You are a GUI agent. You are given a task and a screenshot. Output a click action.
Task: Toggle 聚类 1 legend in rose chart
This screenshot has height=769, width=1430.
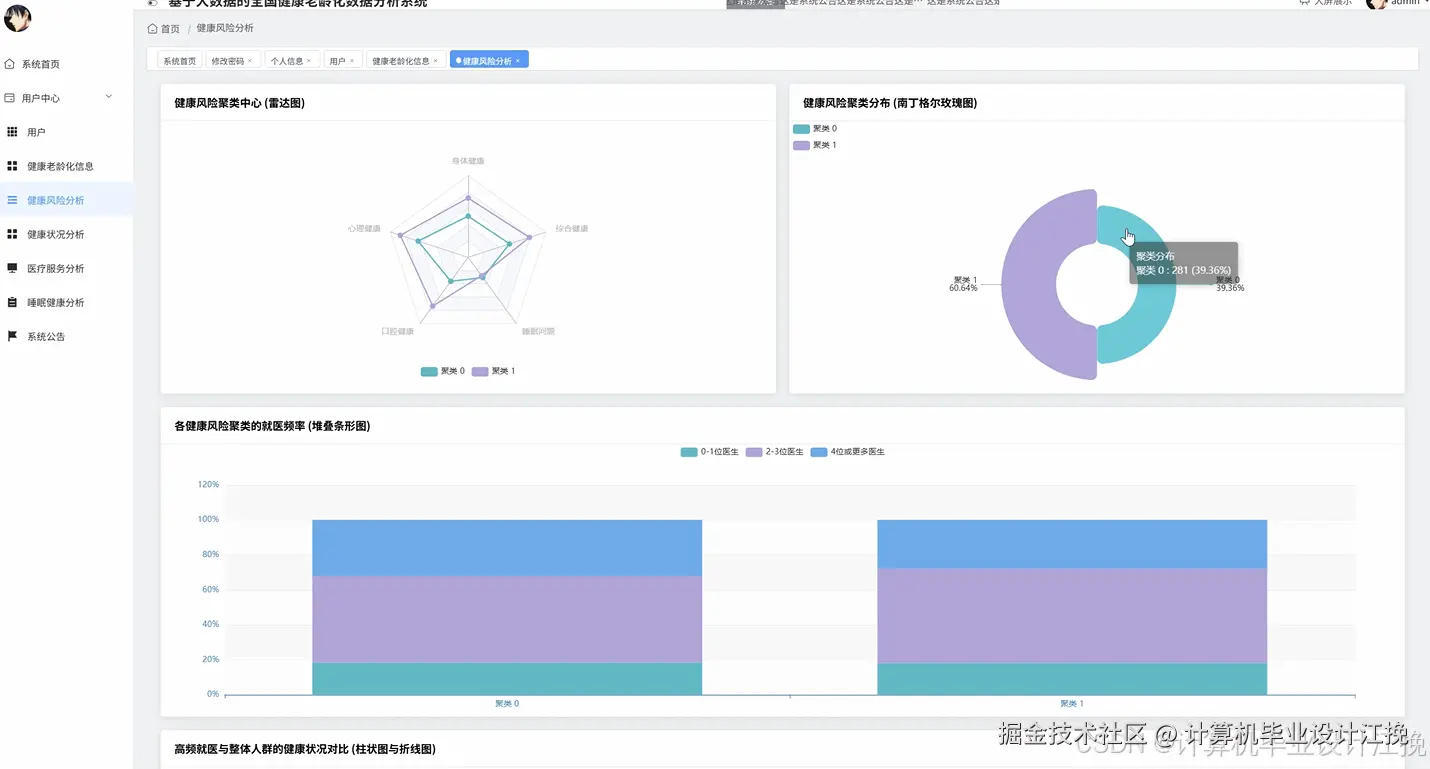(815, 145)
